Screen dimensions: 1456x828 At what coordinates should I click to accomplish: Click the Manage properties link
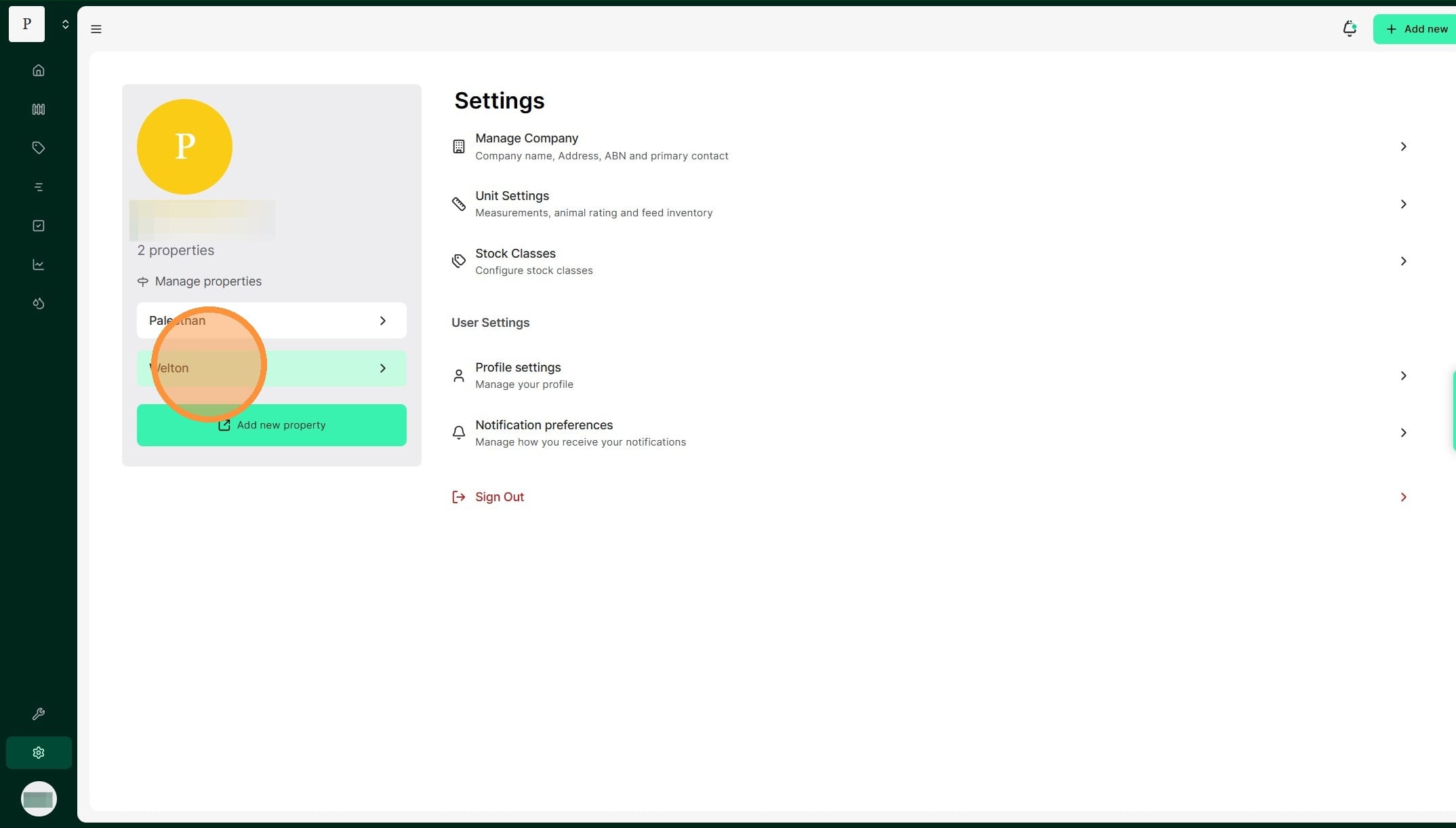point(207,281)
